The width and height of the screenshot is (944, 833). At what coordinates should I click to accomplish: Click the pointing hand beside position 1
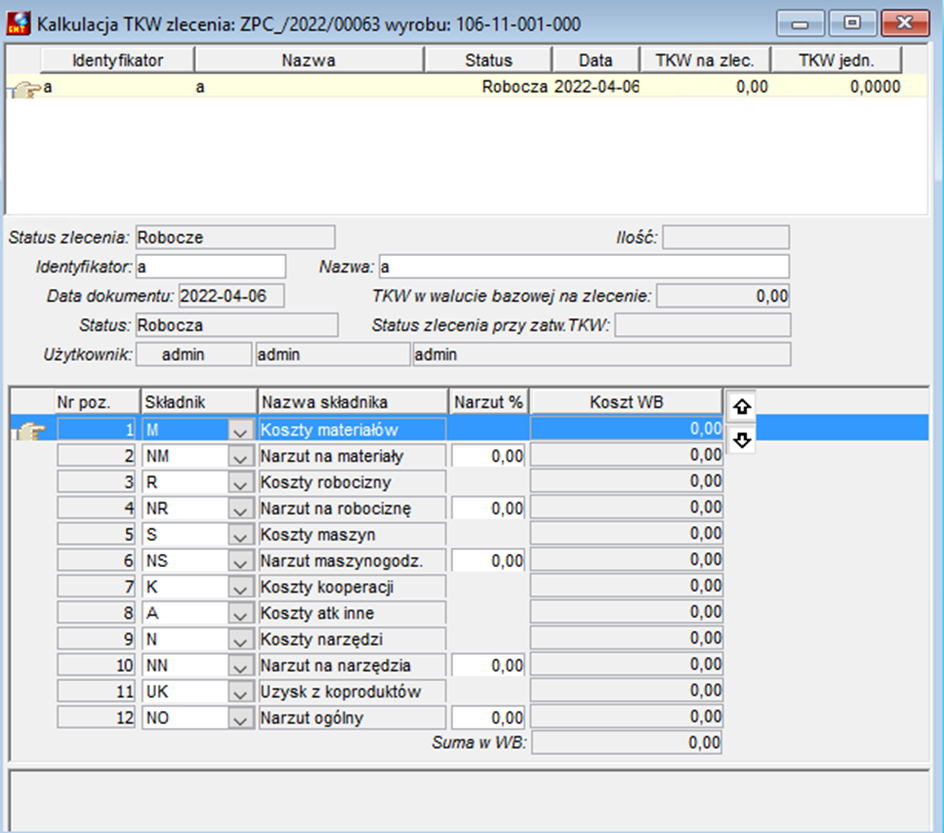click(x=29, y=431)
